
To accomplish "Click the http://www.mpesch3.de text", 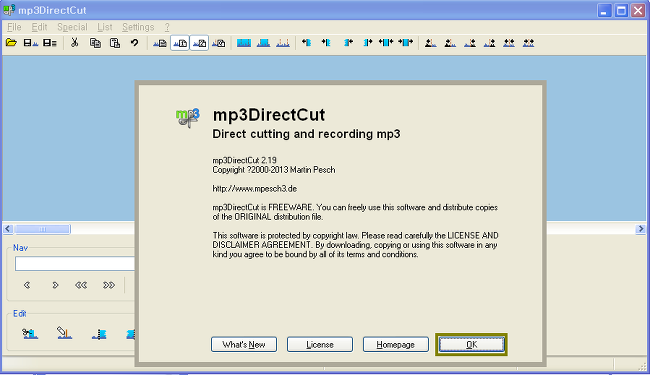I will [x=255, y=189].
